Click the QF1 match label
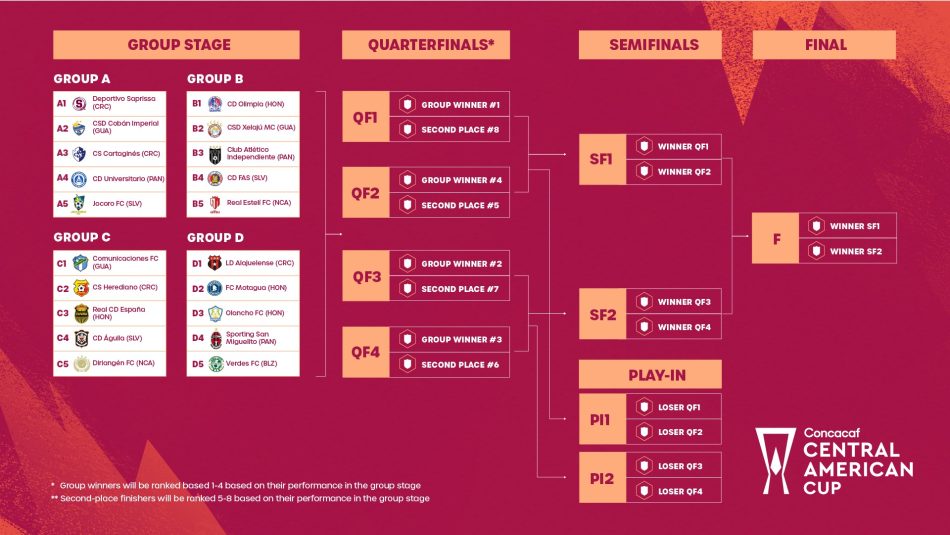 [x=365, y=117]
